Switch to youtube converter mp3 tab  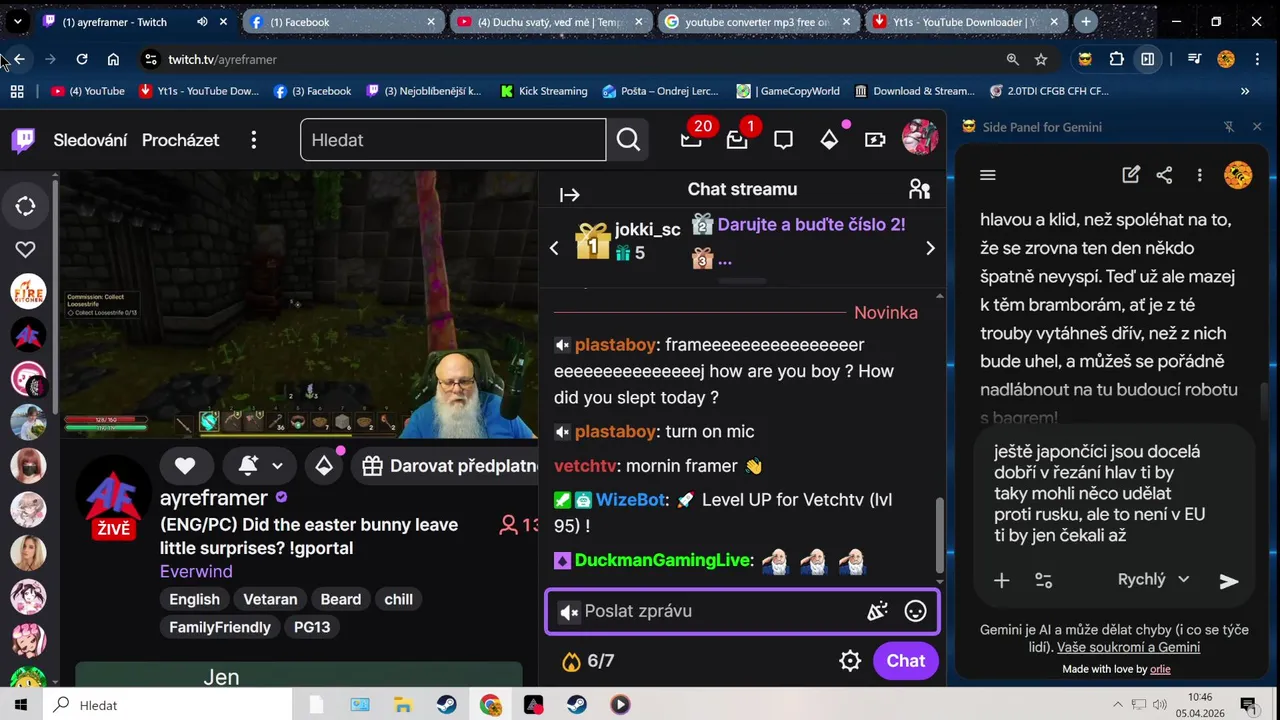[x=760, y=21]
